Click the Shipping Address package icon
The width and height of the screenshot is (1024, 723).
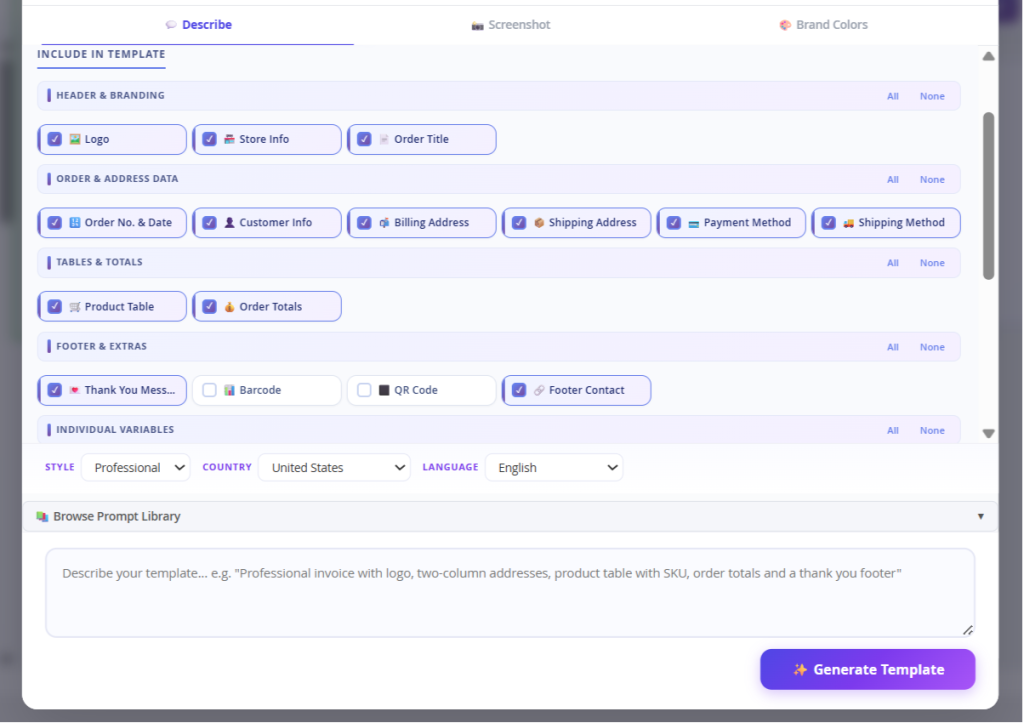tap(539, 223)
